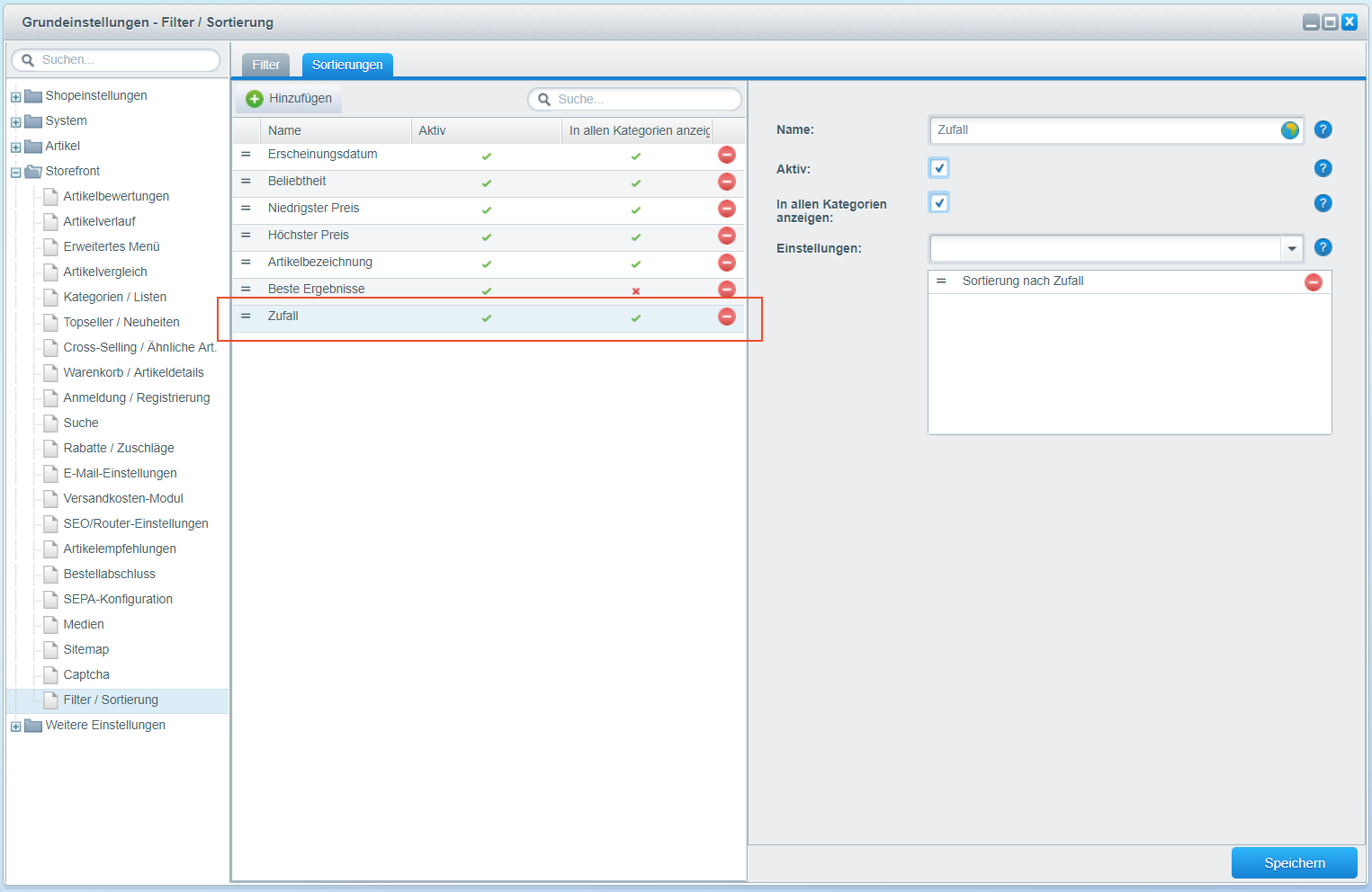Select the Sortierungen tab

[x=347, y=65]
